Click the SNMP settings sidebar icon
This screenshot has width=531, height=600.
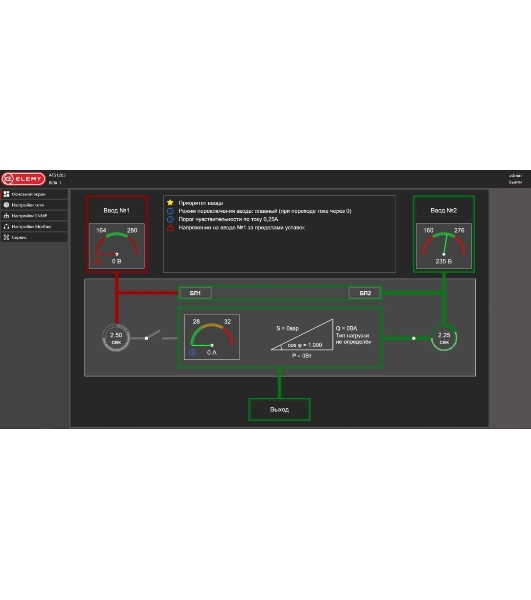tap(6, 216)
